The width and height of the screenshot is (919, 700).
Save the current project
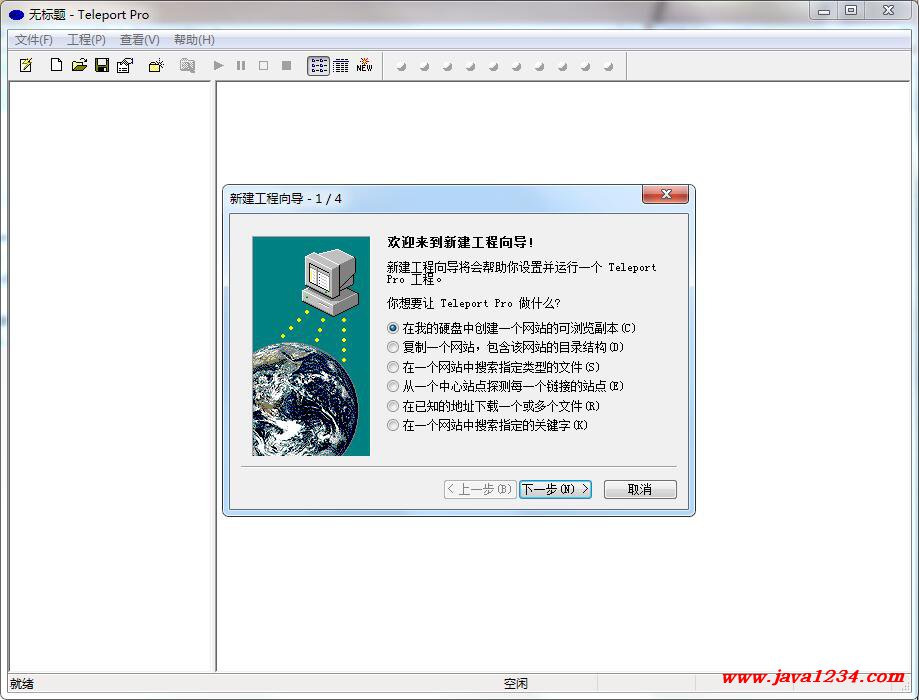102,65
